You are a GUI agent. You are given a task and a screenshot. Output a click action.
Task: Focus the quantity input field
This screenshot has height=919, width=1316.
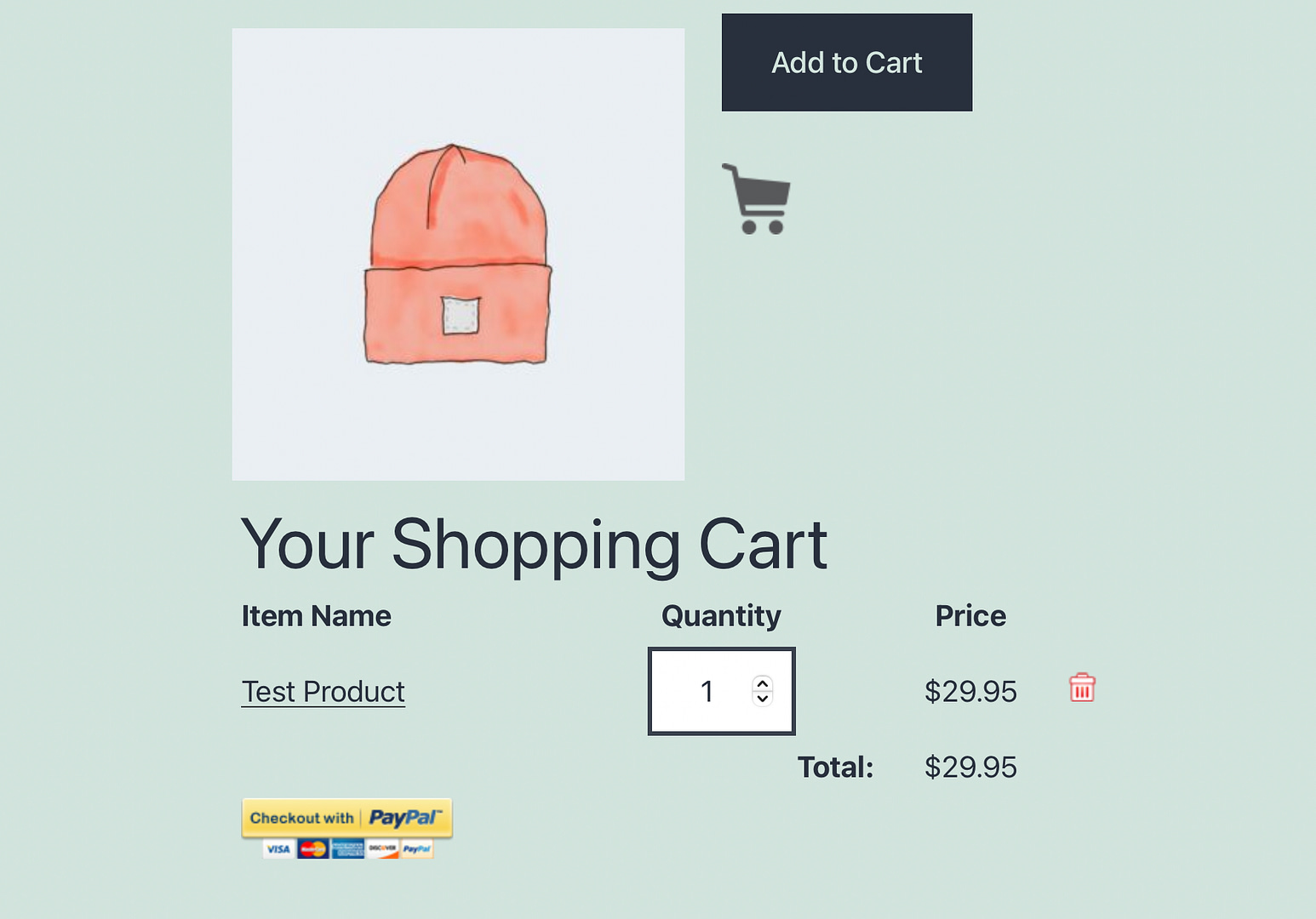tap(721, 691)
